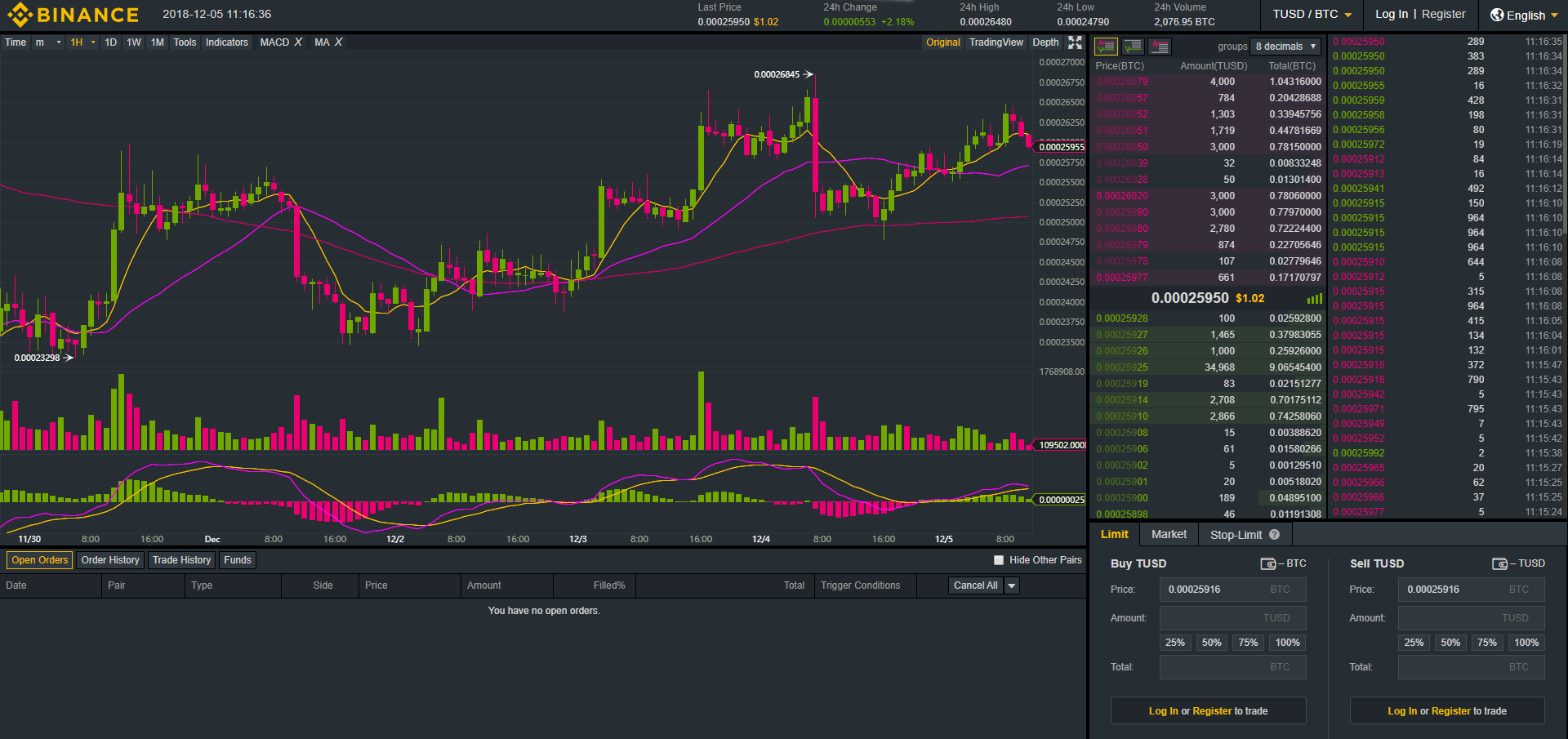Expand chart to fullscreen
Image resolution: width=1568 pixels, height=739 pixels.
pos(1075,42)
